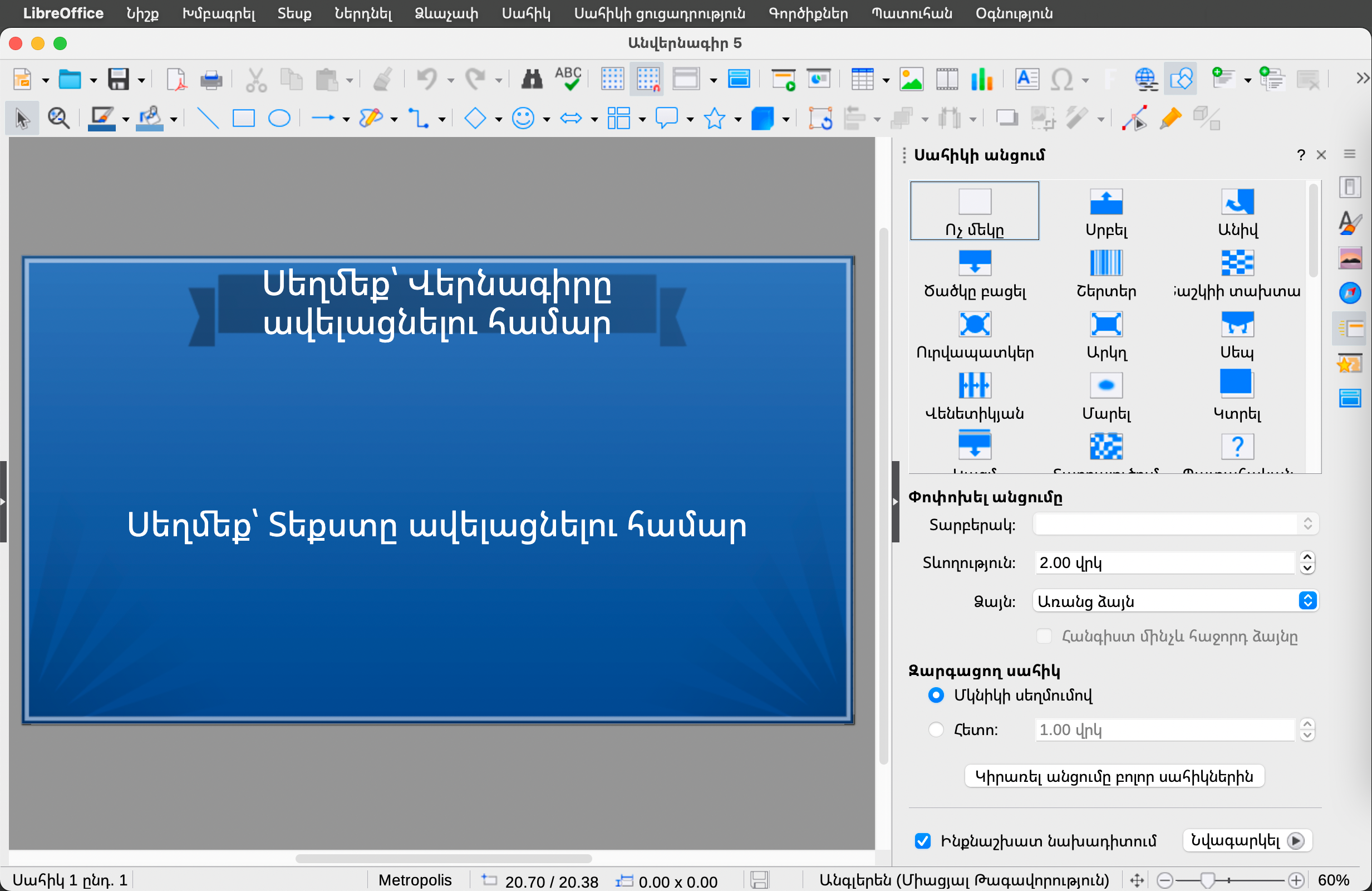1372x891 pixels.
Task: Open the Սահիկի ցուցադրություն menu
Action: 659,13
